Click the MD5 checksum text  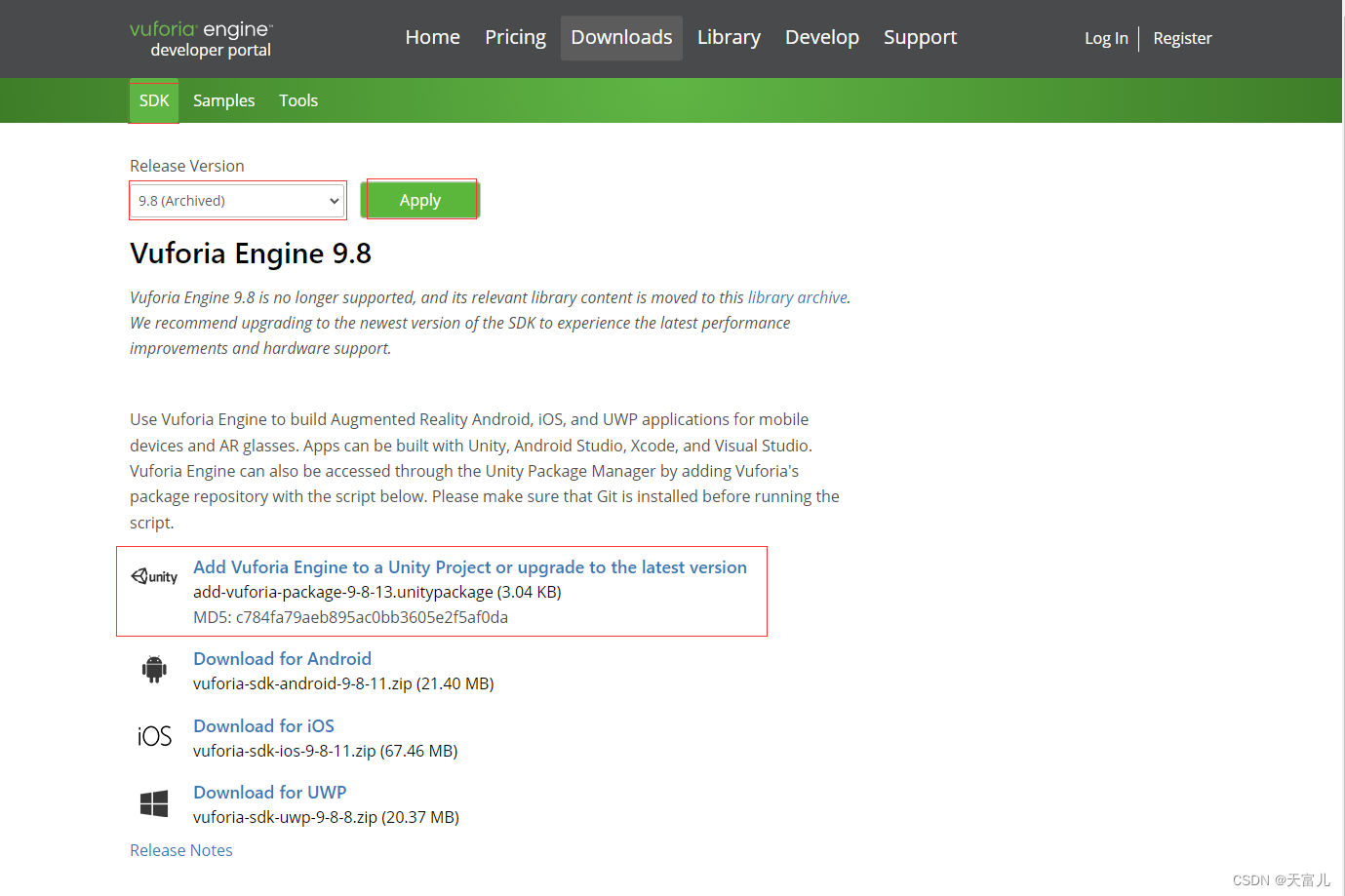[x=350, y=617]
